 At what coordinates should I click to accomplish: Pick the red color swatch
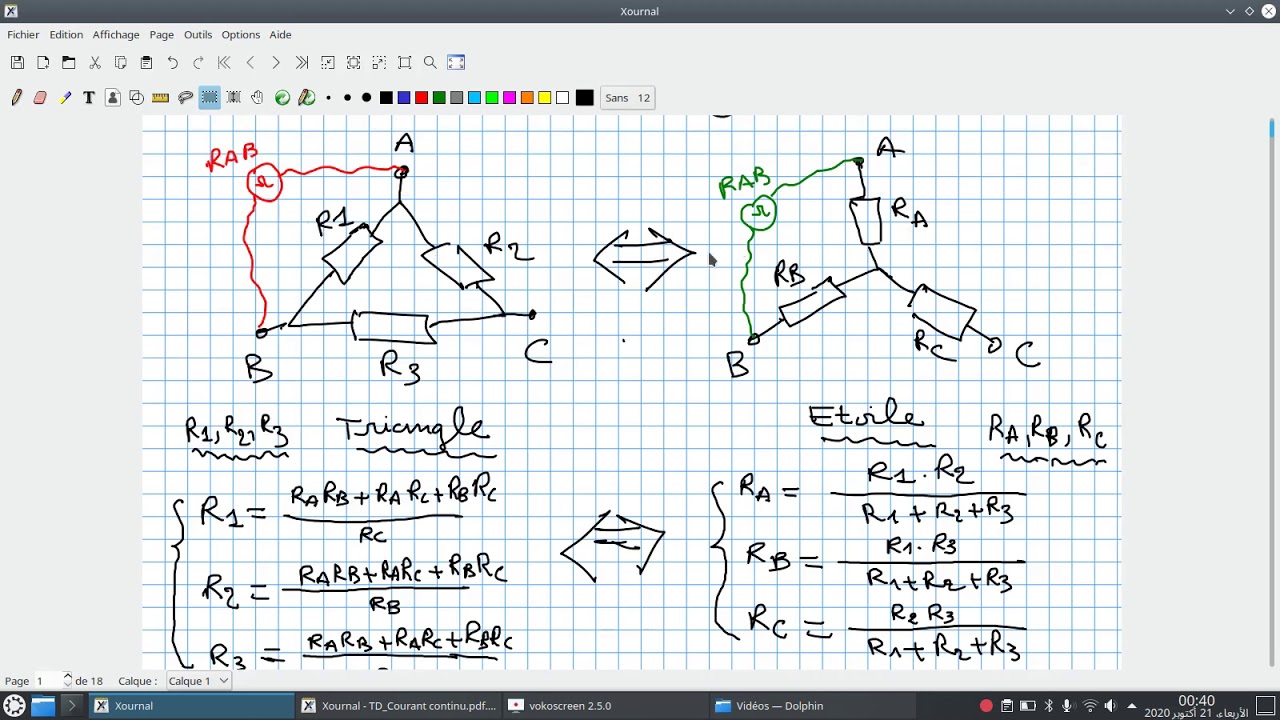422,98
